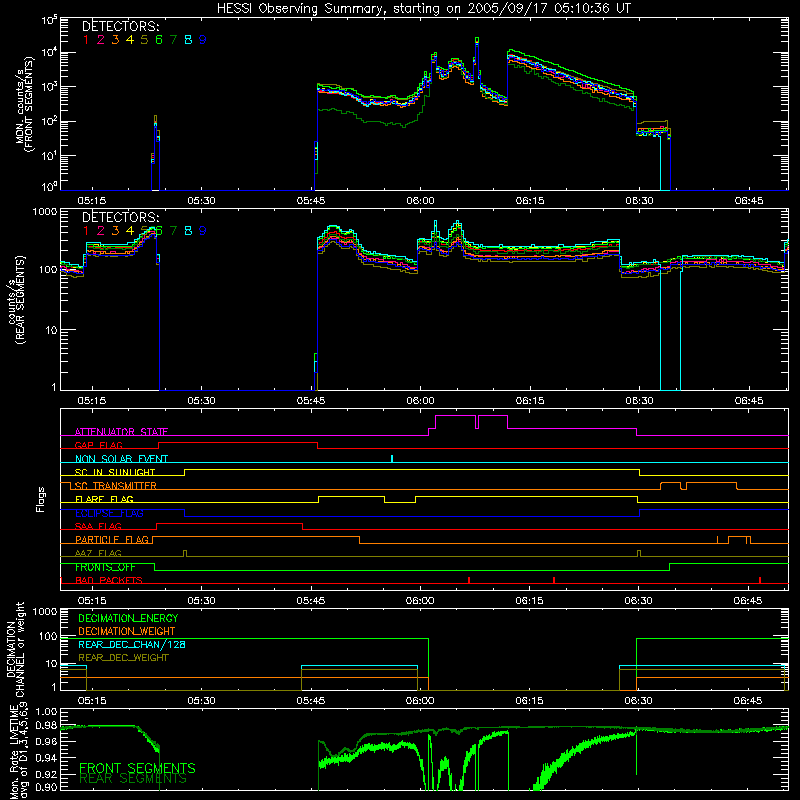Viewport: 800px width, 800px height.
Task: Click the 06:30 tick label under decimation panel
Action: click(639, 701)
